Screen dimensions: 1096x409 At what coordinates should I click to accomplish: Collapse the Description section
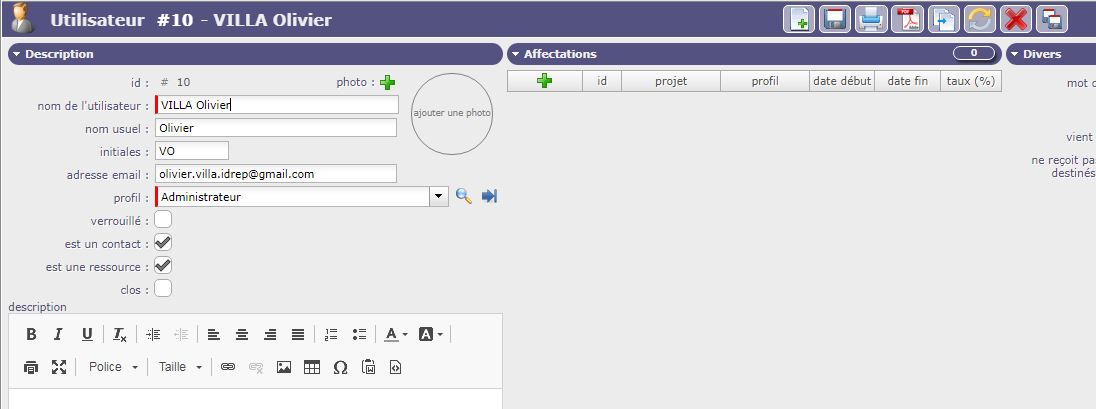coord(17,54)
